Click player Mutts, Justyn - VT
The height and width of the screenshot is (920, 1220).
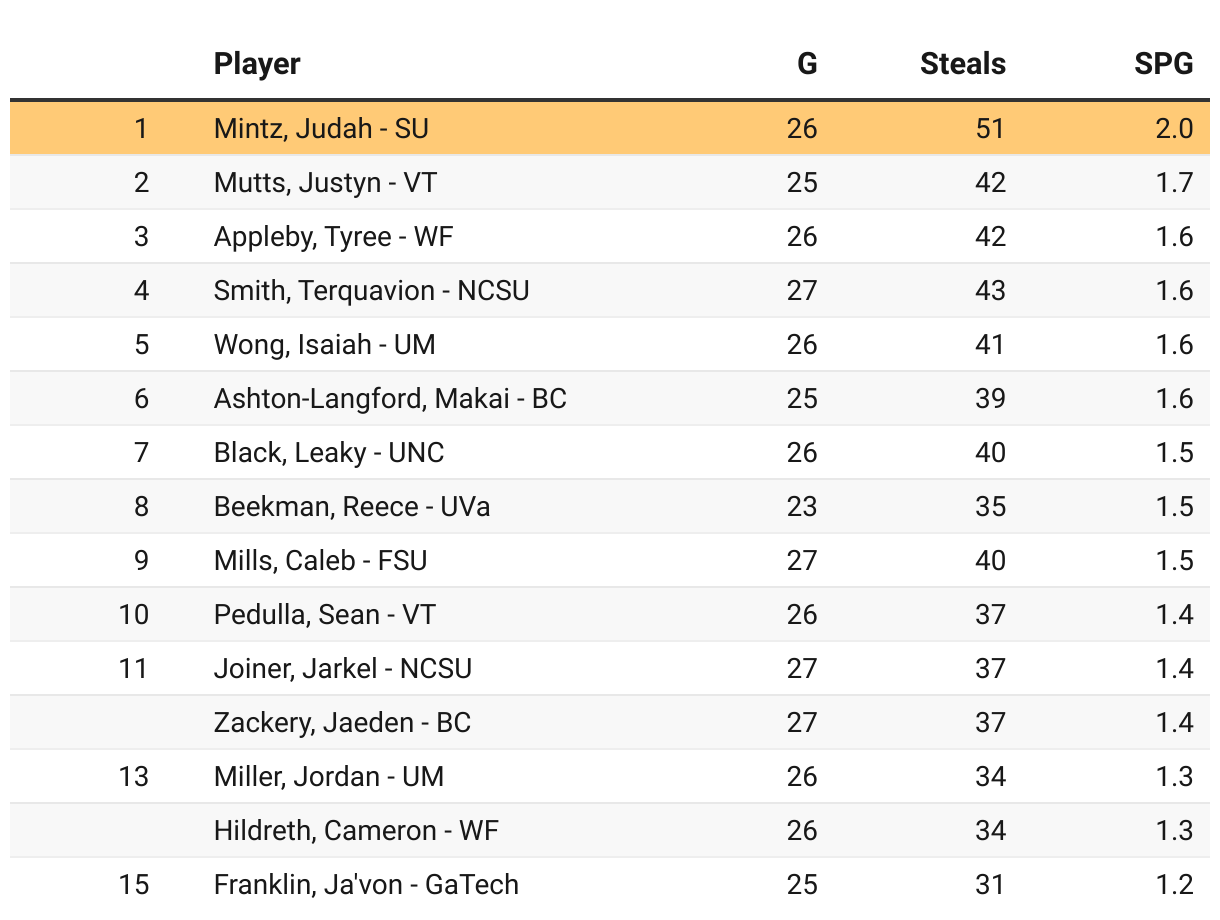pyautogui.click(x=325, y=182)
